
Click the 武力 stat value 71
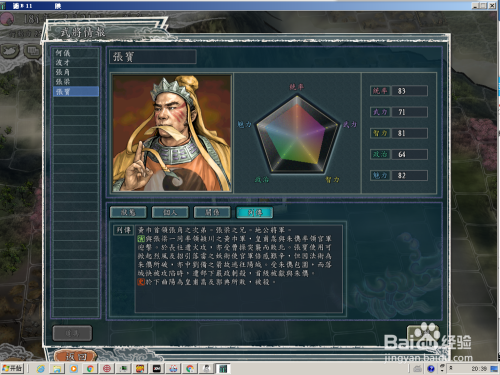click(x=410, y=112)
